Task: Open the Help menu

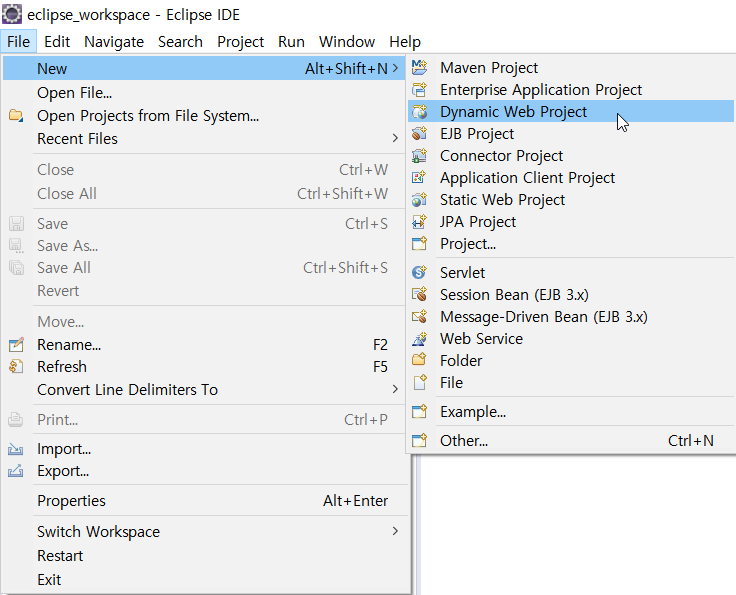Action: point(405,42)
